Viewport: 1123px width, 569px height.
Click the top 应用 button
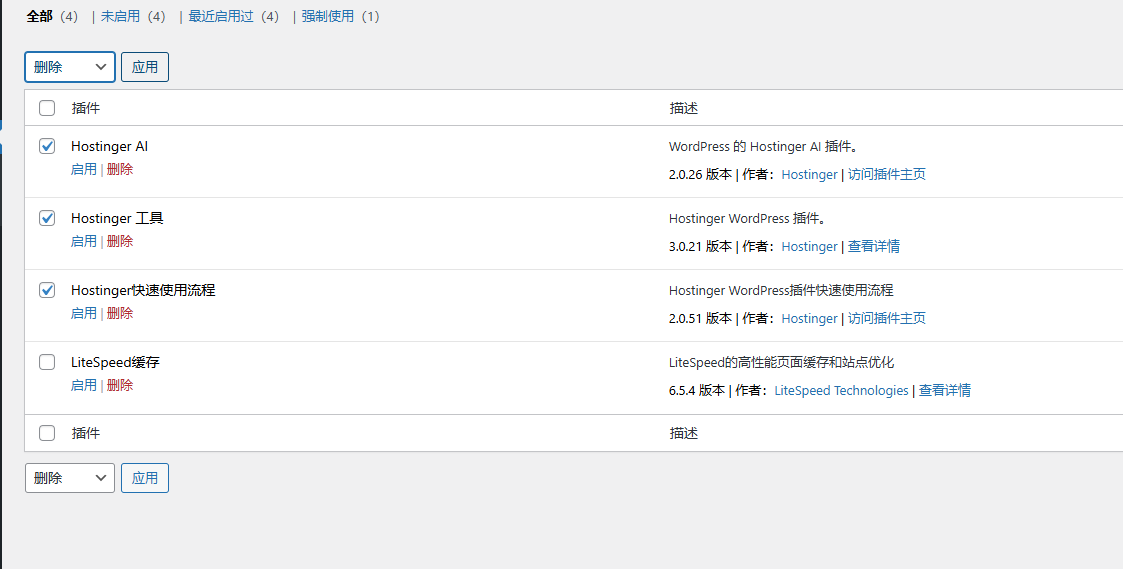pyautogui.click(x=145, y=67)
